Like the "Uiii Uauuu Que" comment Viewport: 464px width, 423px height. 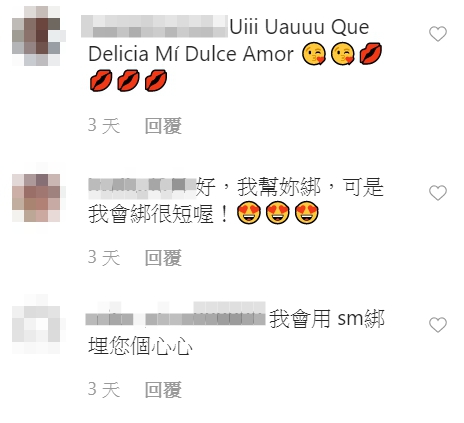pos(438,34)
